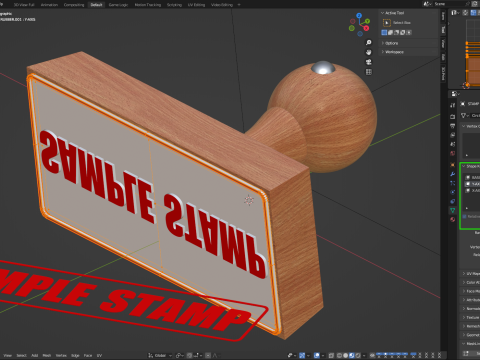Click the Scene name field at top right
The image size is (480, 360).
pos(450,4)
